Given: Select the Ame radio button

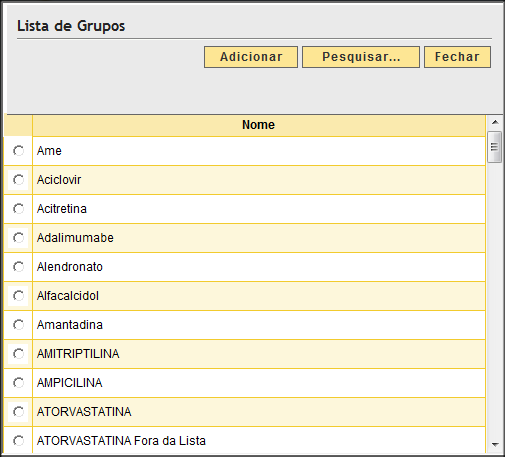Looking at the screenshot, I should tap(18, 151).
